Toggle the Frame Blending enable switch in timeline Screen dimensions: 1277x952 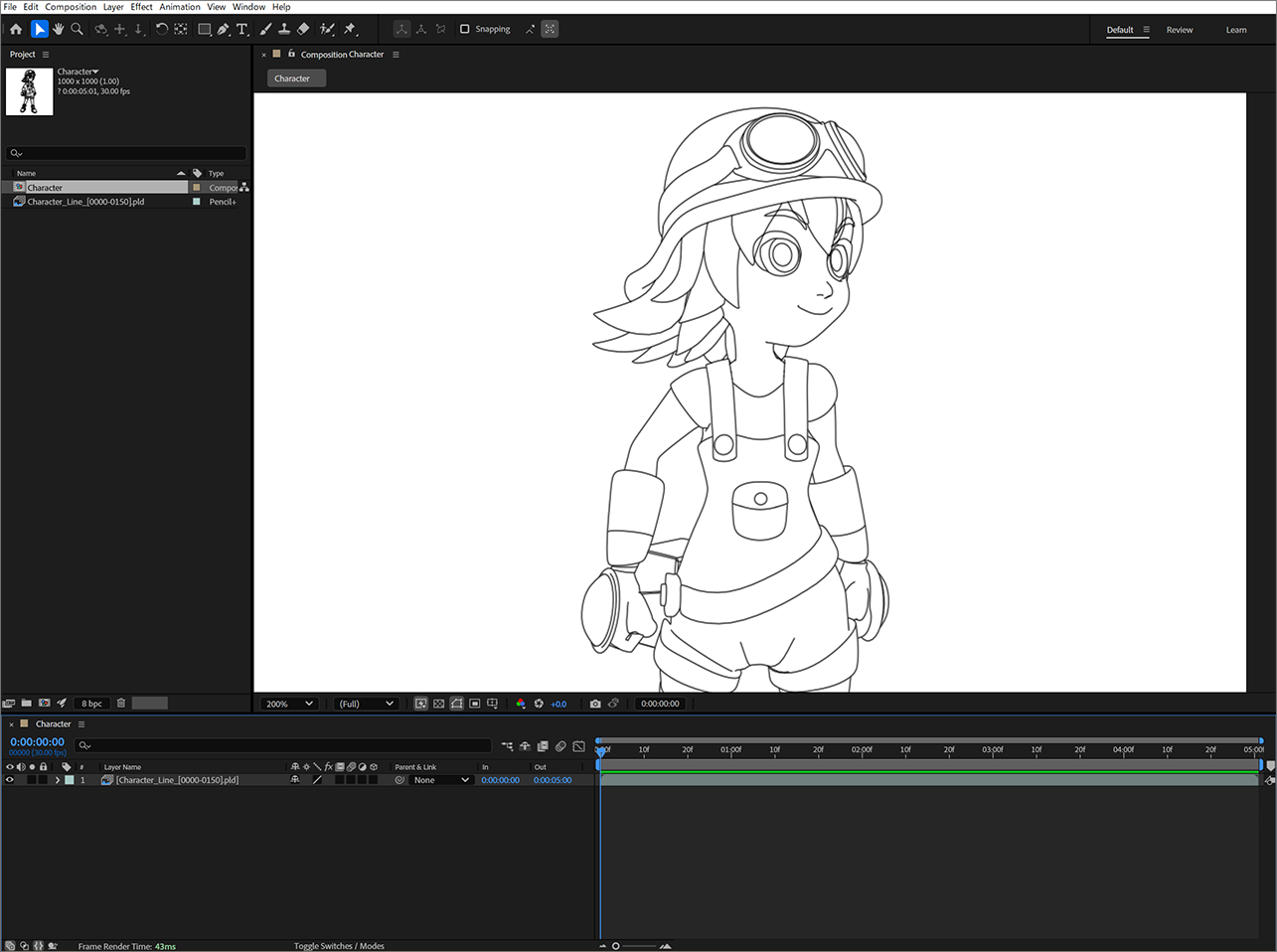[x=543, y=746]
